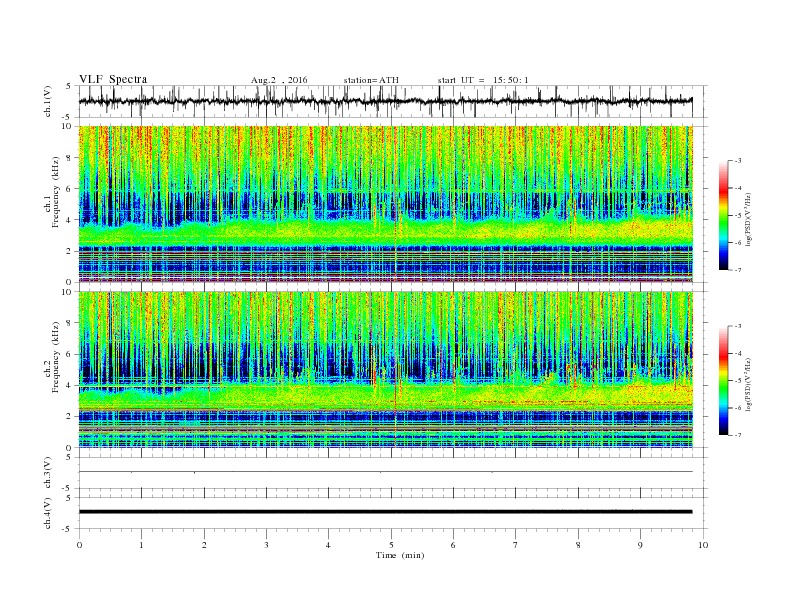The height and width of the screenshot is (612, 792).
Task: Click the ch.3 flat waveform line
Action: click(x=385, y=472)
